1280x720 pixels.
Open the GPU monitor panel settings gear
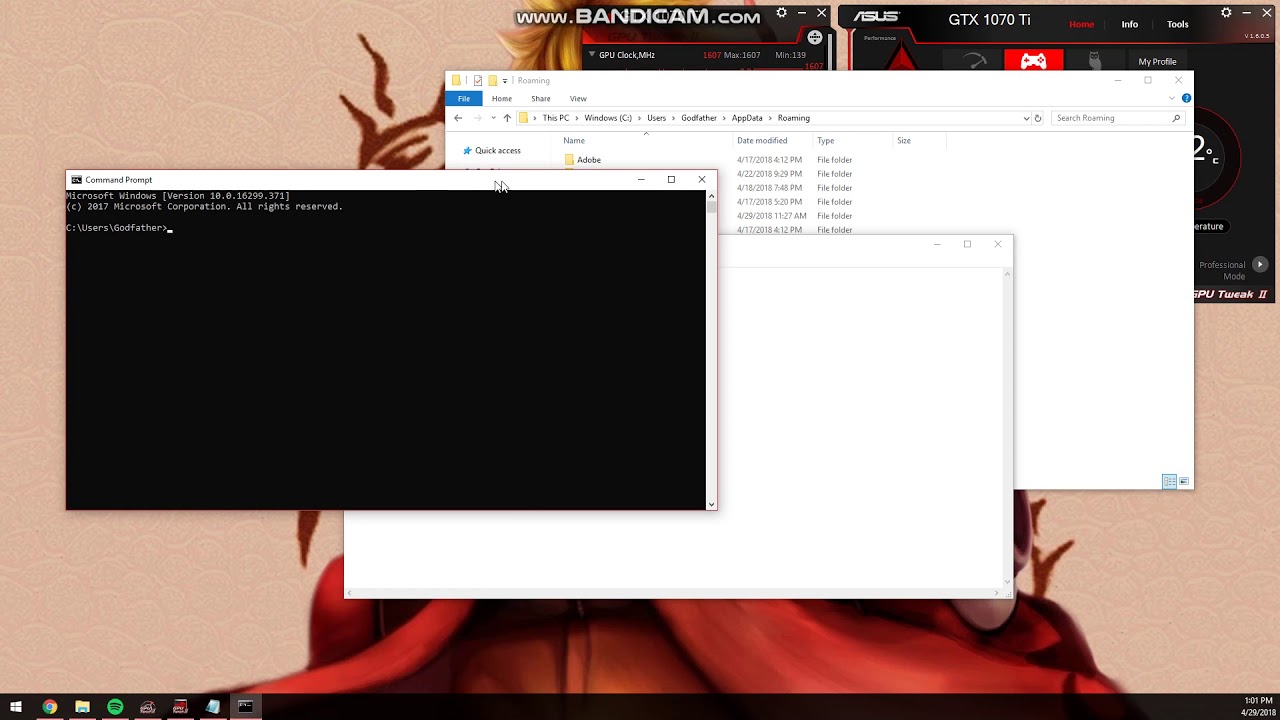tap(781, 13)
